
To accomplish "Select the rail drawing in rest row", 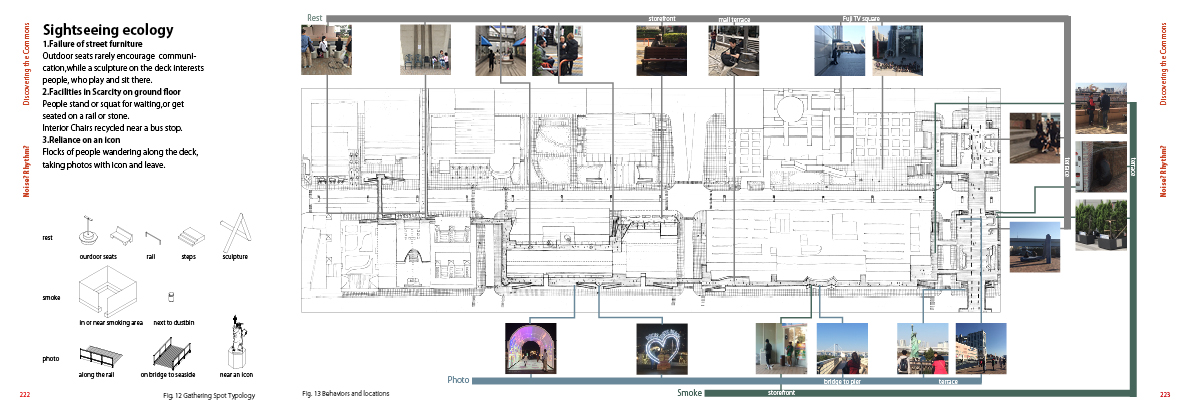I will tap(152, 236).
